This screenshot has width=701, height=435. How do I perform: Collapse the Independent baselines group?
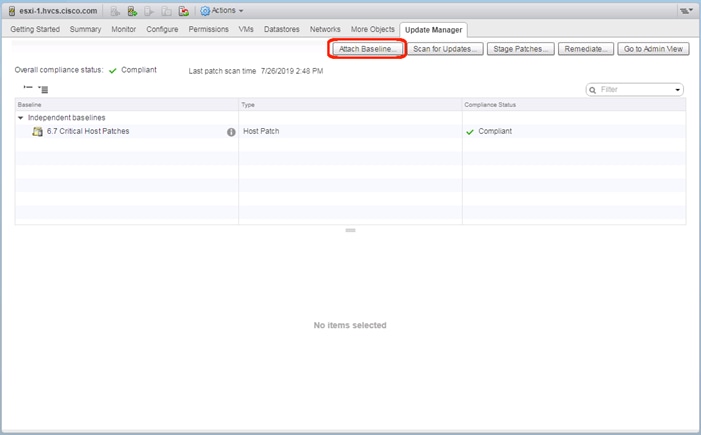21,118
